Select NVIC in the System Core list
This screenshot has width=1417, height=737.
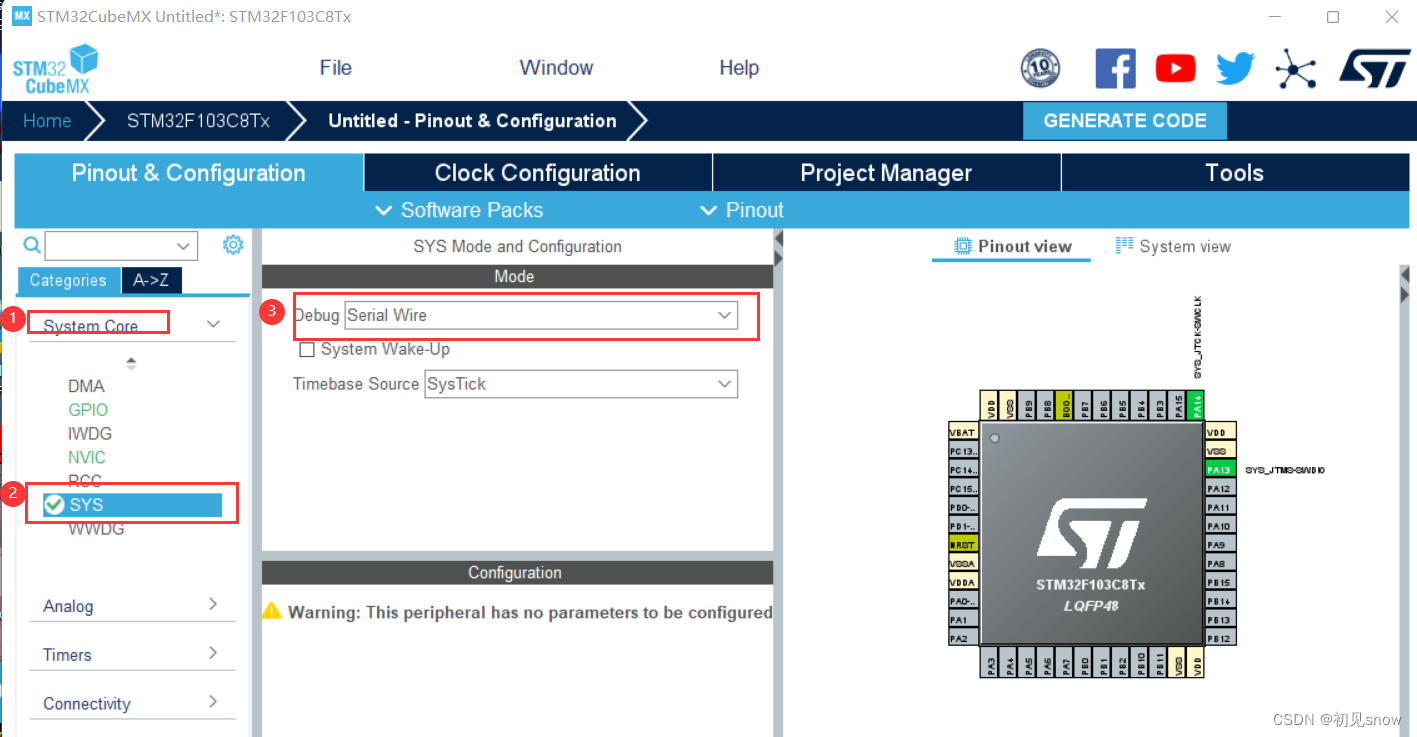click(87, 458)
